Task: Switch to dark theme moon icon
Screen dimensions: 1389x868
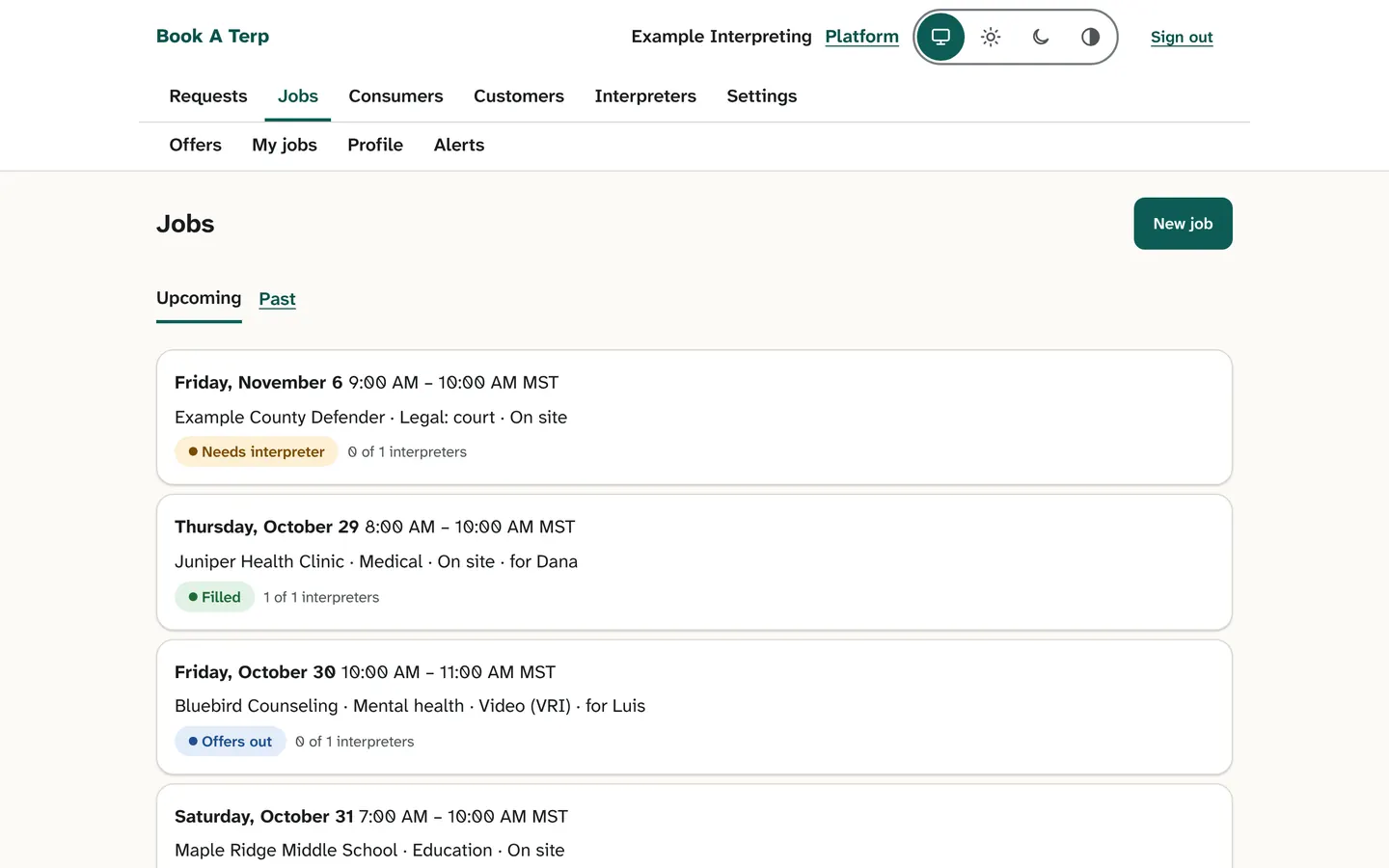Action: (x=1041, y=37)
